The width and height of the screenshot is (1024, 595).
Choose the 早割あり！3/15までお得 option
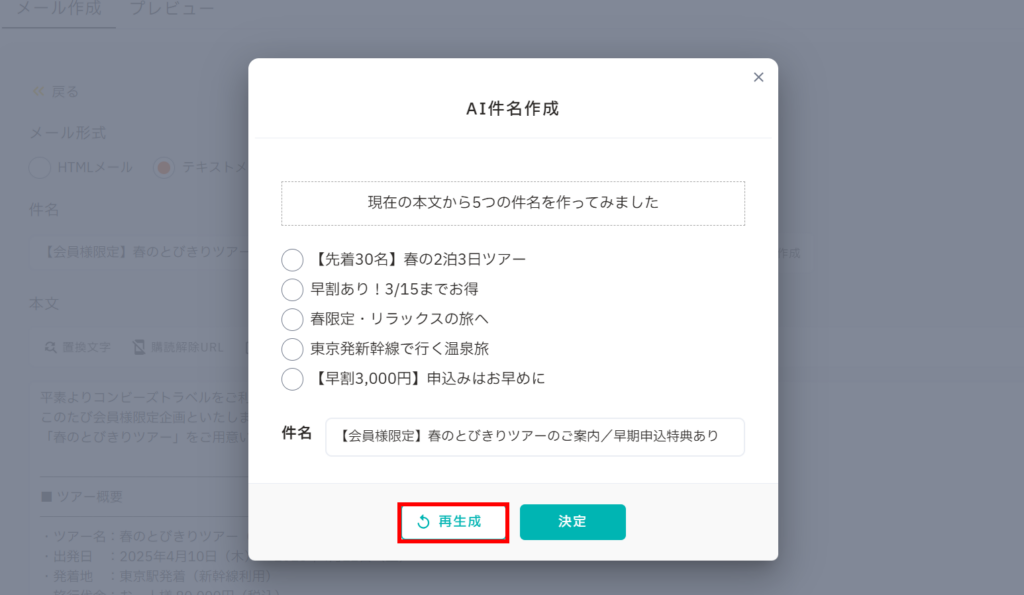coord(292,290)
